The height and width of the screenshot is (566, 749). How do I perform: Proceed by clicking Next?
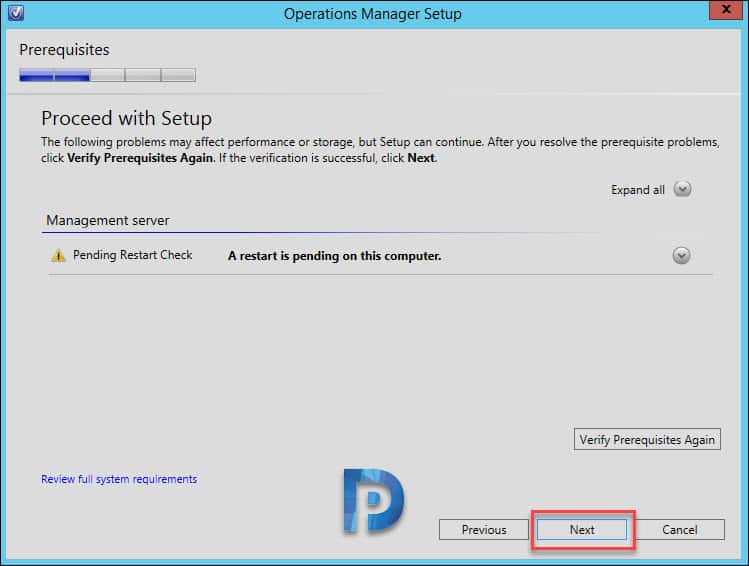click(x=582, y=530)
